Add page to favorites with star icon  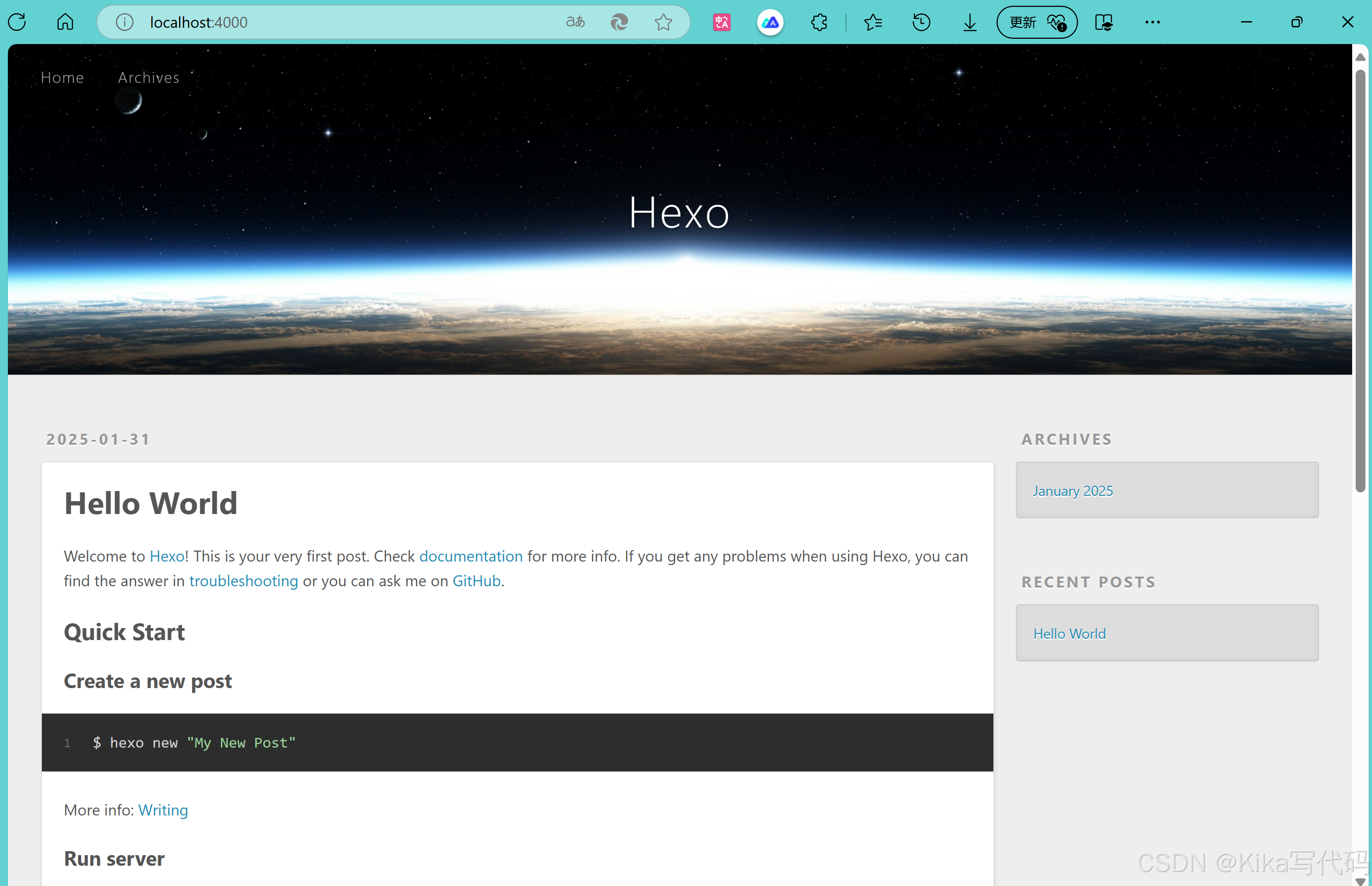tap(663, 22)
